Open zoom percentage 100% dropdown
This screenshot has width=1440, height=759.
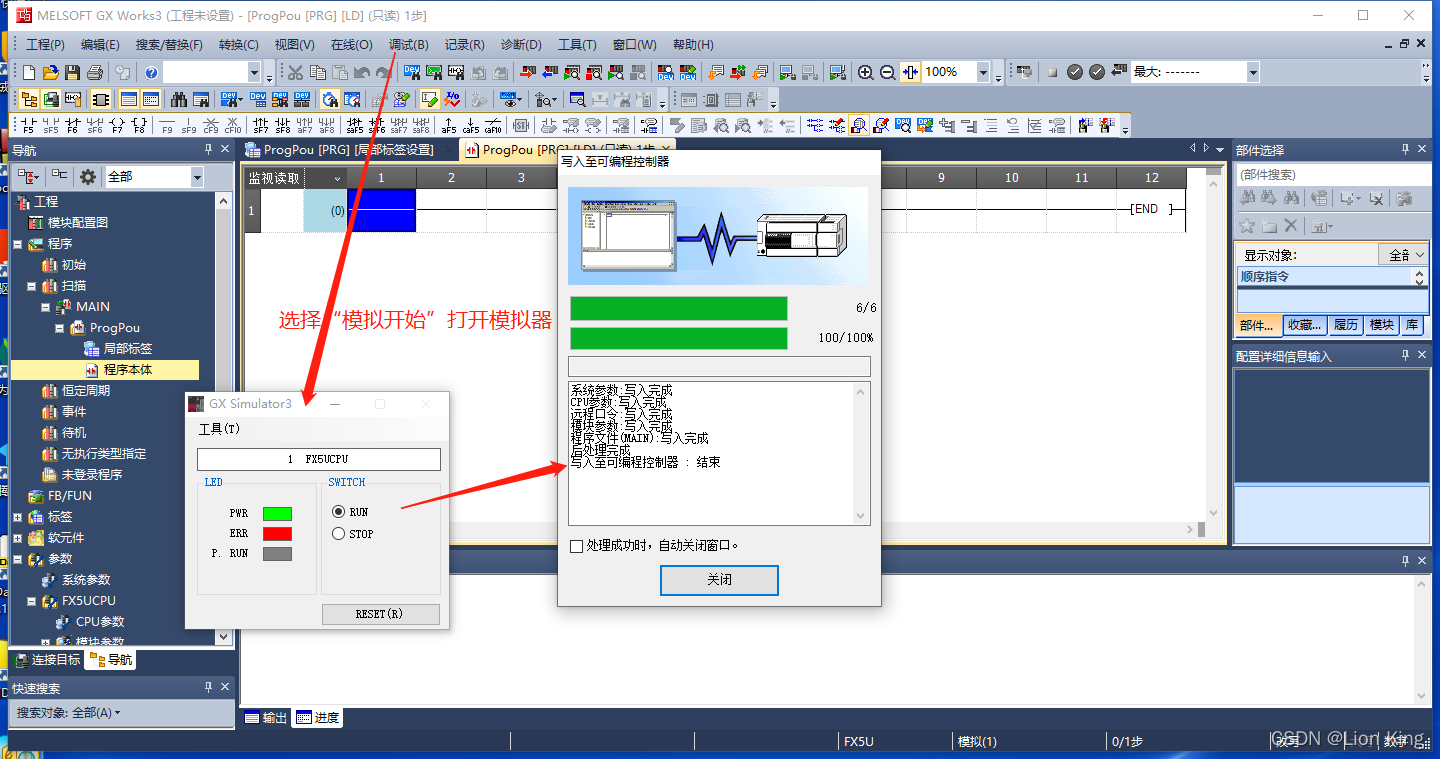click(x=983, y=73)
